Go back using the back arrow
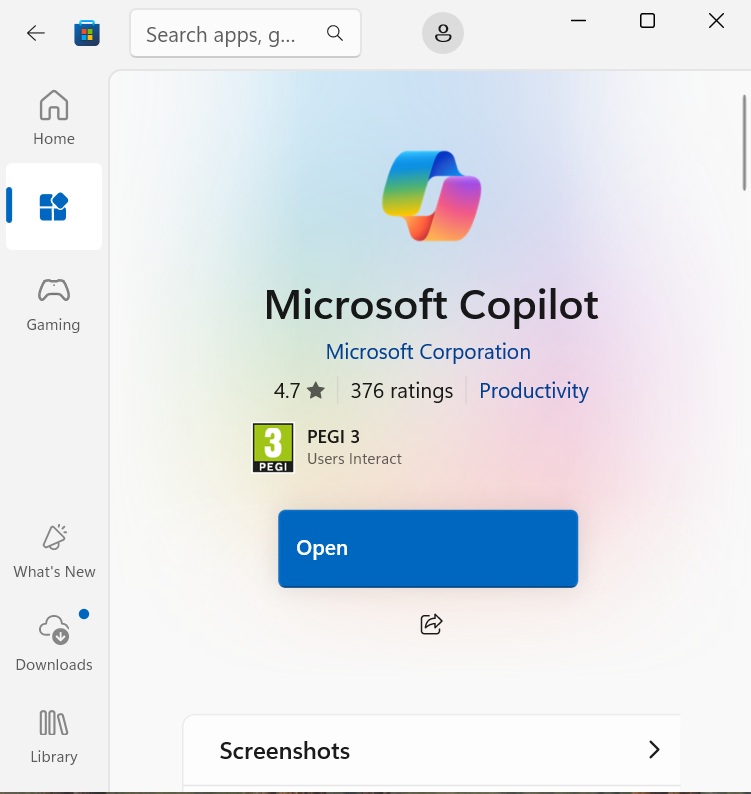The height and width of the screenshot is (794, 751). [35, 33]
